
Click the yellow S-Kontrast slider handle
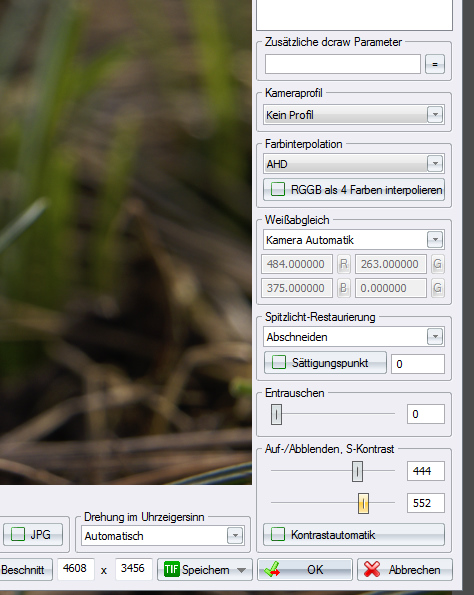[x=363, y=503]
